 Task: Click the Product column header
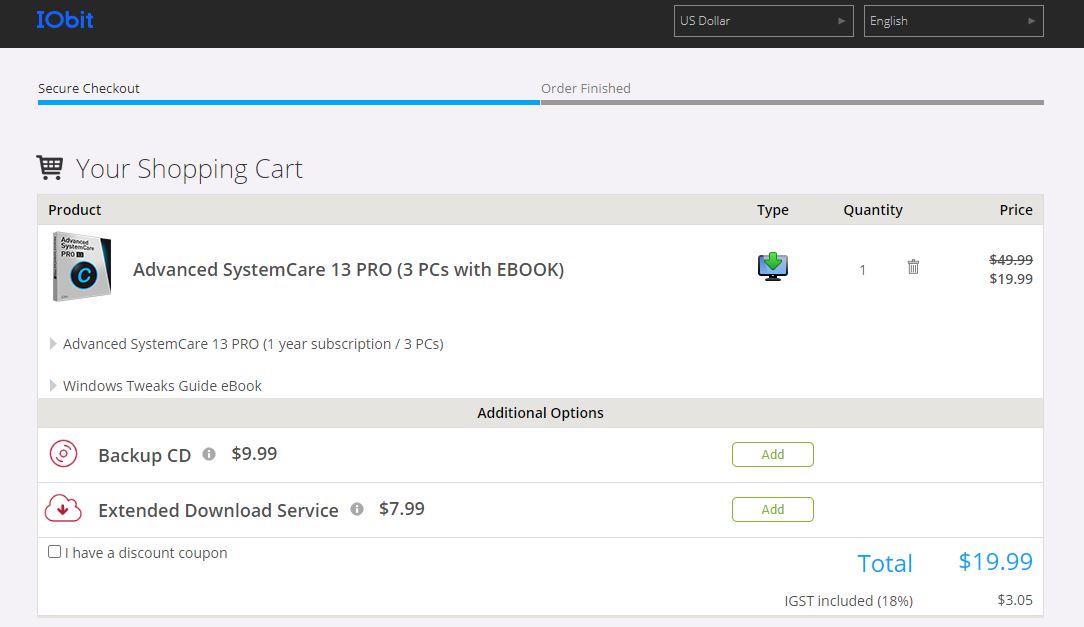tap(75, 209)
